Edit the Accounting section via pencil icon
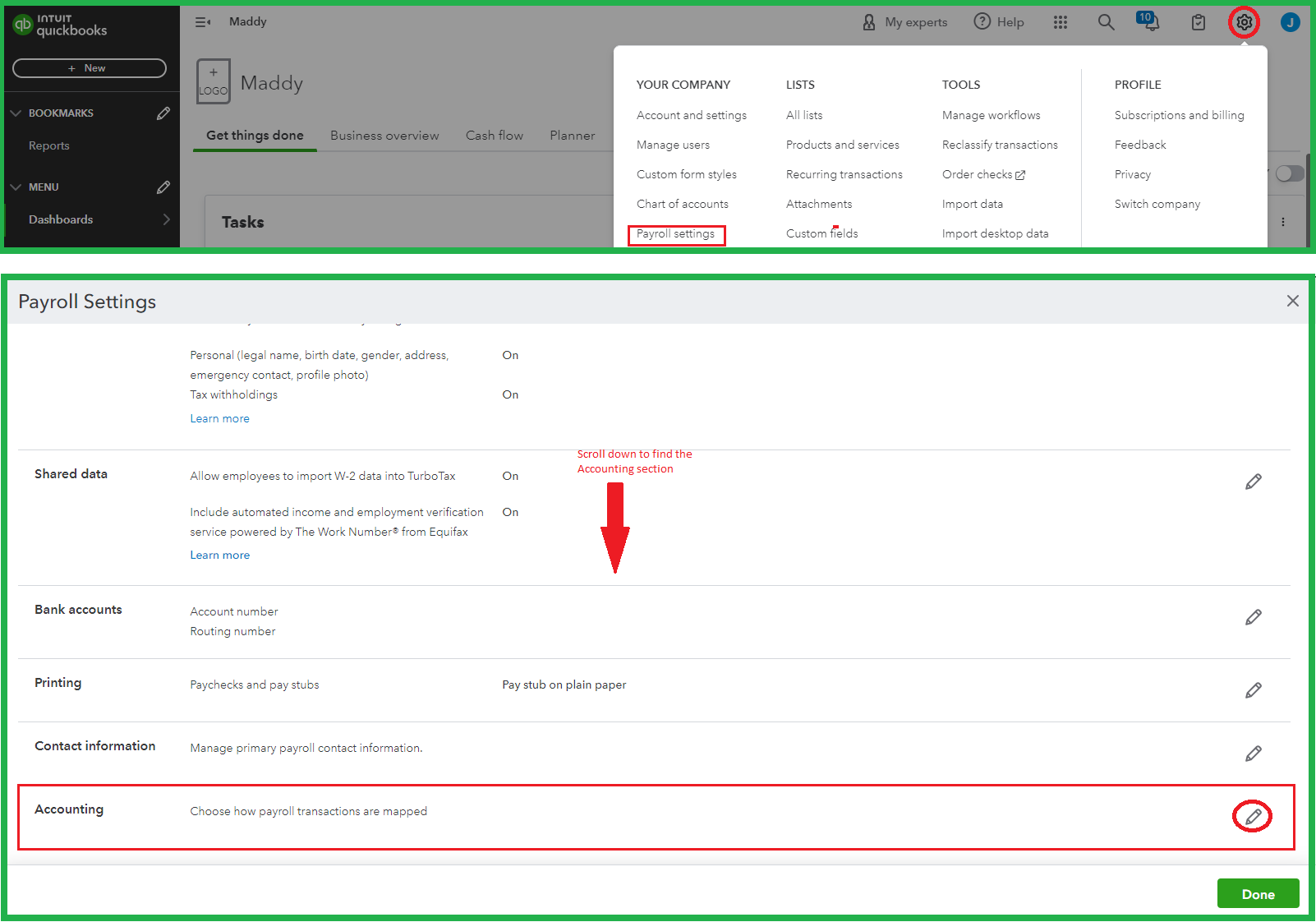1316x922 pixels. coord(1252,816)
